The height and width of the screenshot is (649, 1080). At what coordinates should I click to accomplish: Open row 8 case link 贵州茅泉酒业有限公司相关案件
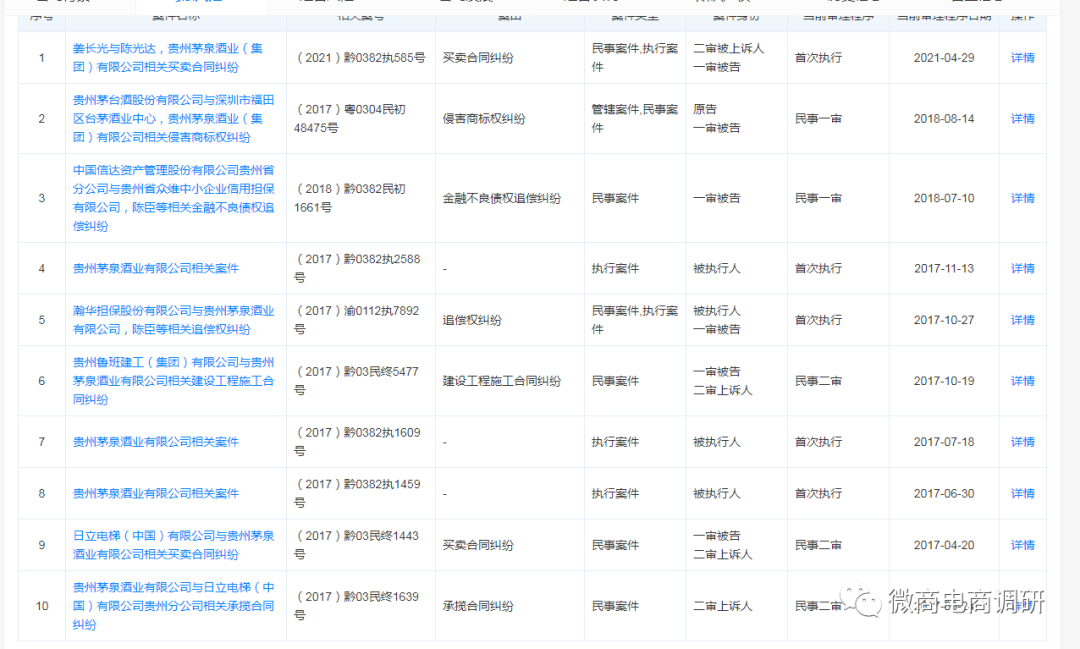coord(156,493)
